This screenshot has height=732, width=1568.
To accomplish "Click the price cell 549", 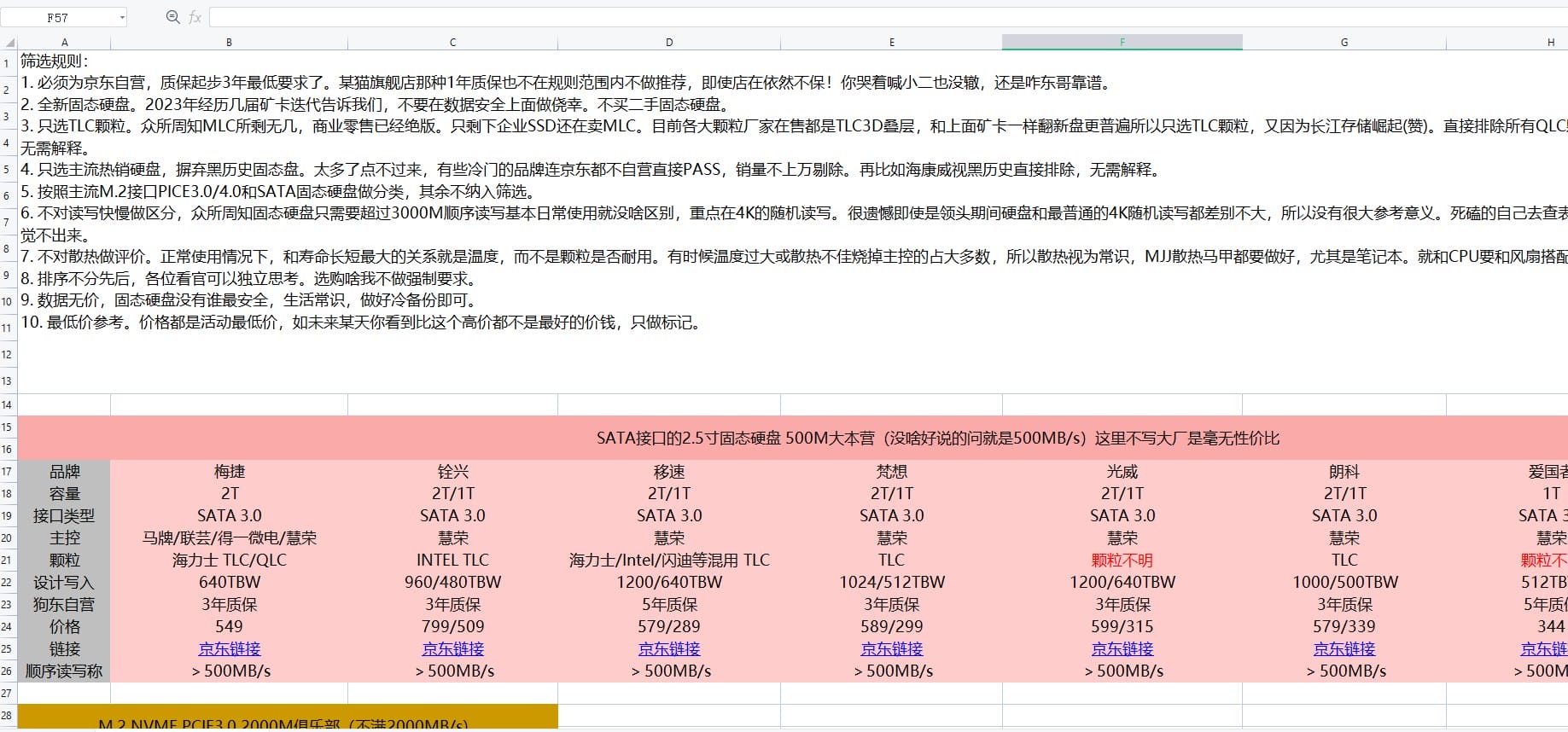I will [x=229, y=626].
